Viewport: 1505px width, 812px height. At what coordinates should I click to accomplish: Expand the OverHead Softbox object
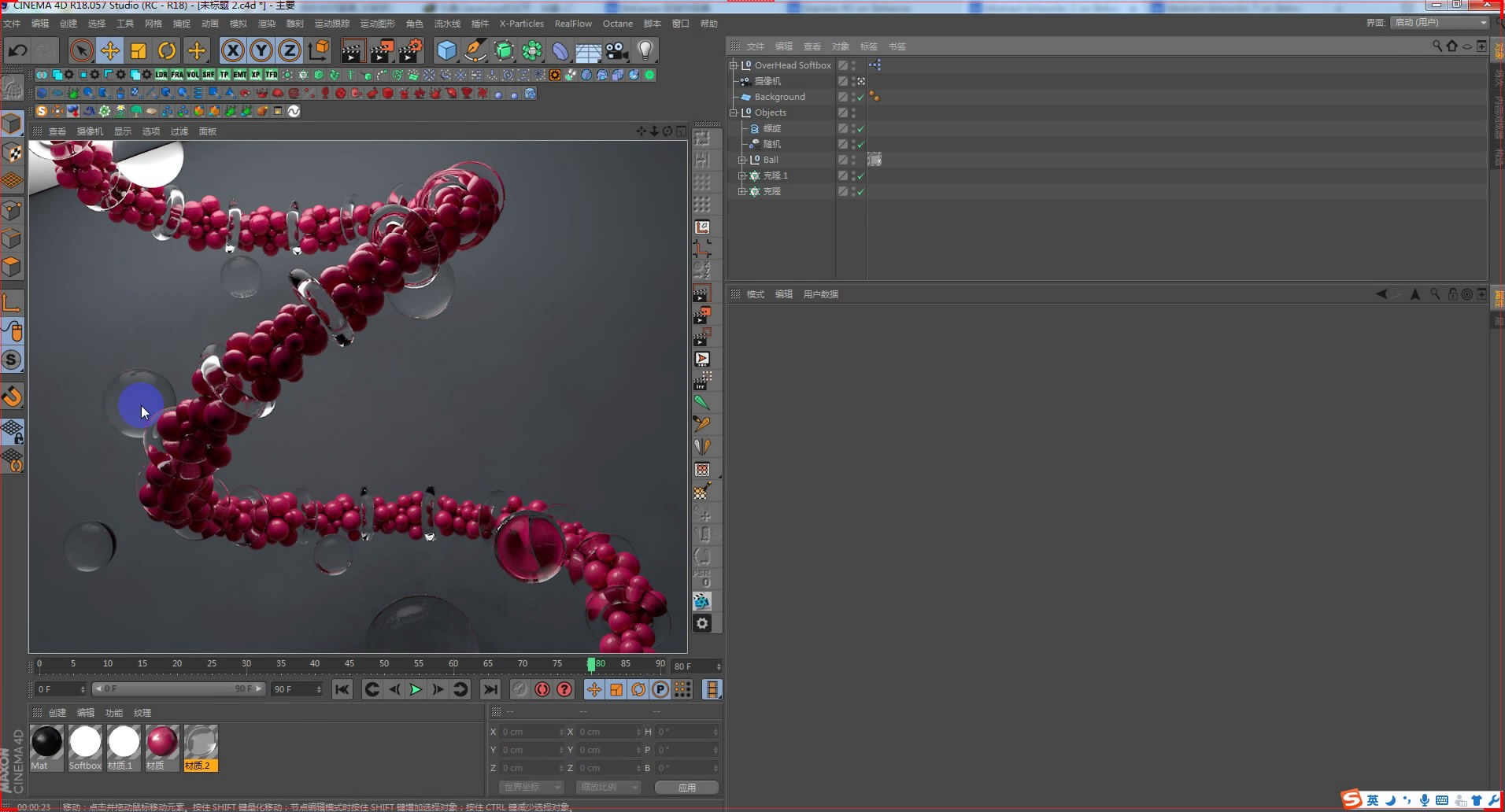click(x=734, y=65)
